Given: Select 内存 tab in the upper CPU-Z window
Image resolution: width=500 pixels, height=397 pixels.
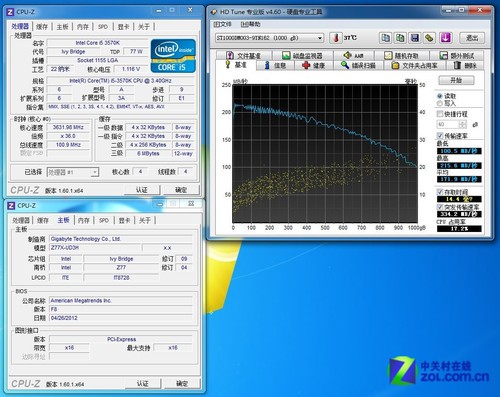Looking at the screenshot, I should [83, 27].
